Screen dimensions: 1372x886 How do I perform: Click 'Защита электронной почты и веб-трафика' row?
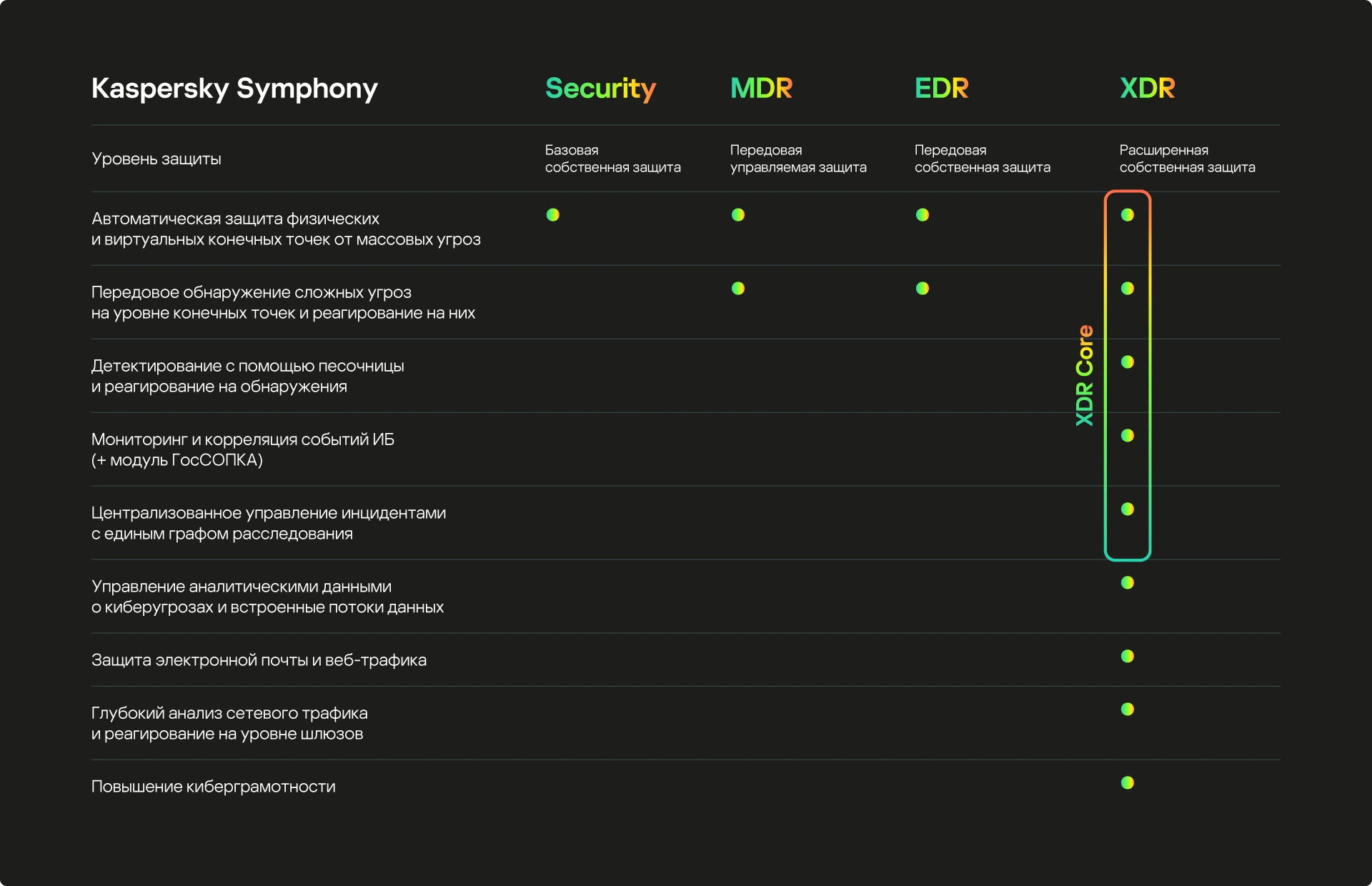(259, 660)
